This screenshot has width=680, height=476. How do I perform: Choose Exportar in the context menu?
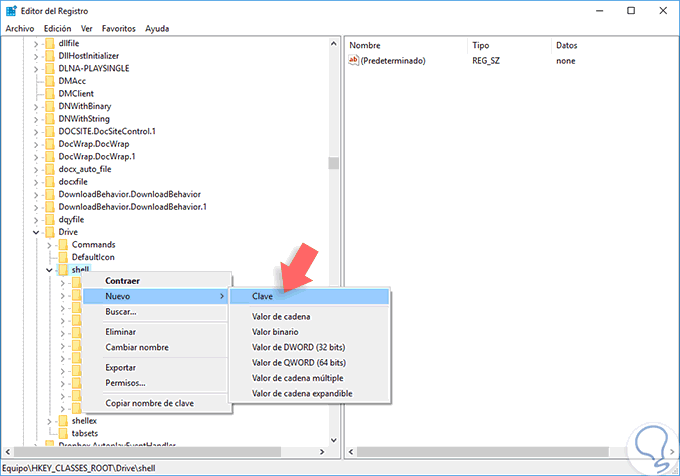pos(156,368)
